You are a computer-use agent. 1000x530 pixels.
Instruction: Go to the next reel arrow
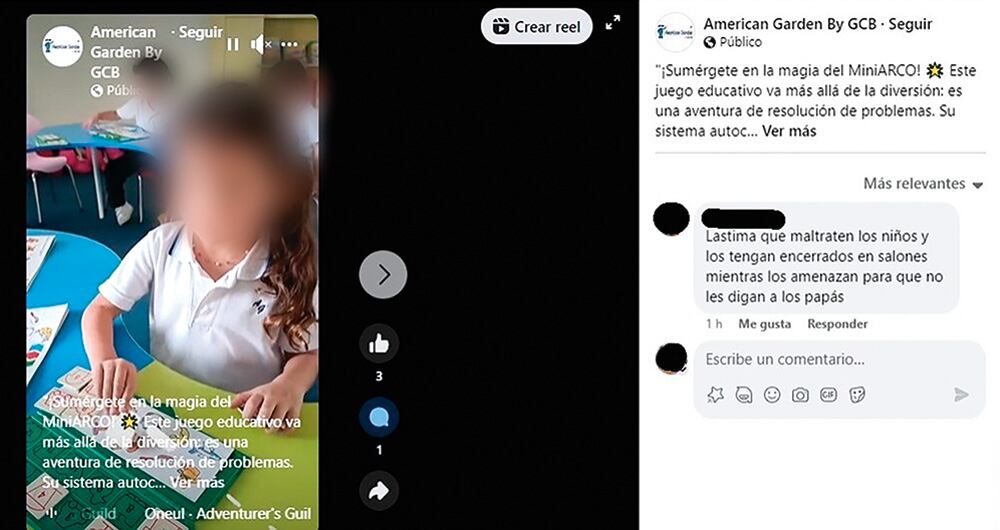[383, 274]
